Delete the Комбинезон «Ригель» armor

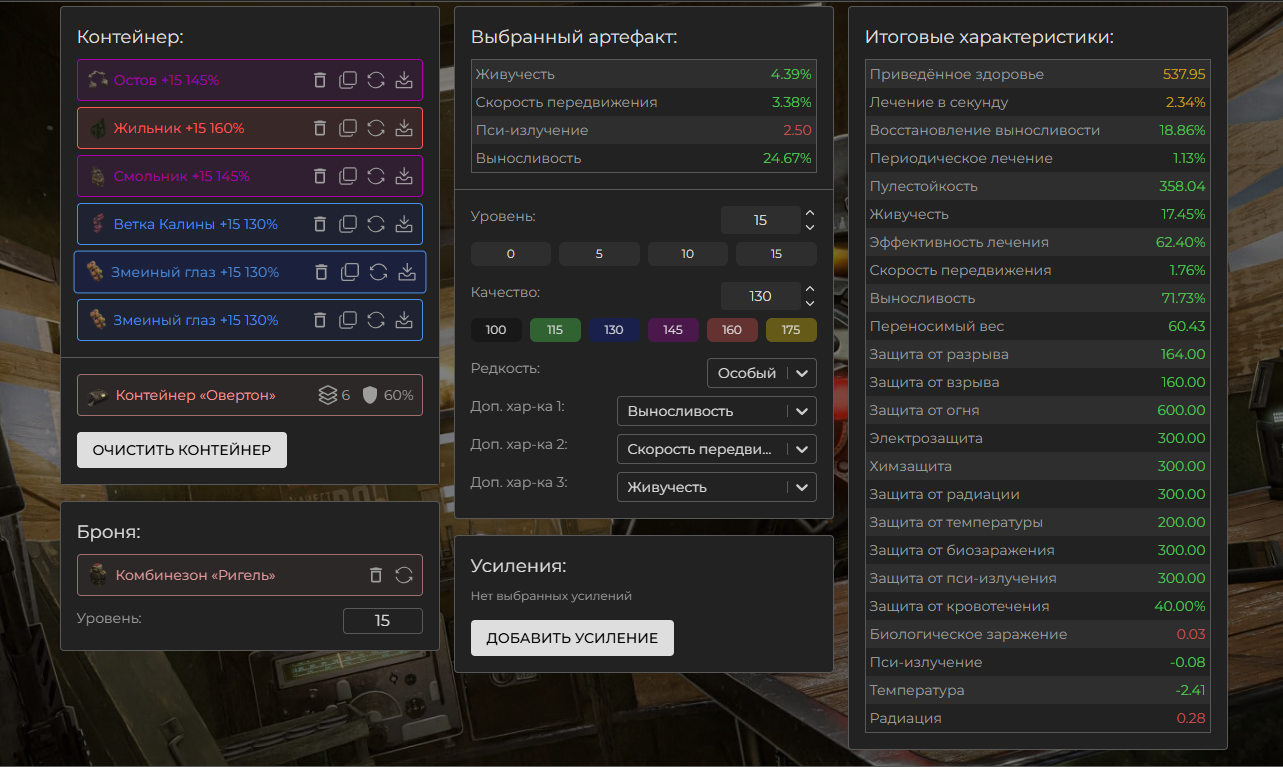(376, 575)
